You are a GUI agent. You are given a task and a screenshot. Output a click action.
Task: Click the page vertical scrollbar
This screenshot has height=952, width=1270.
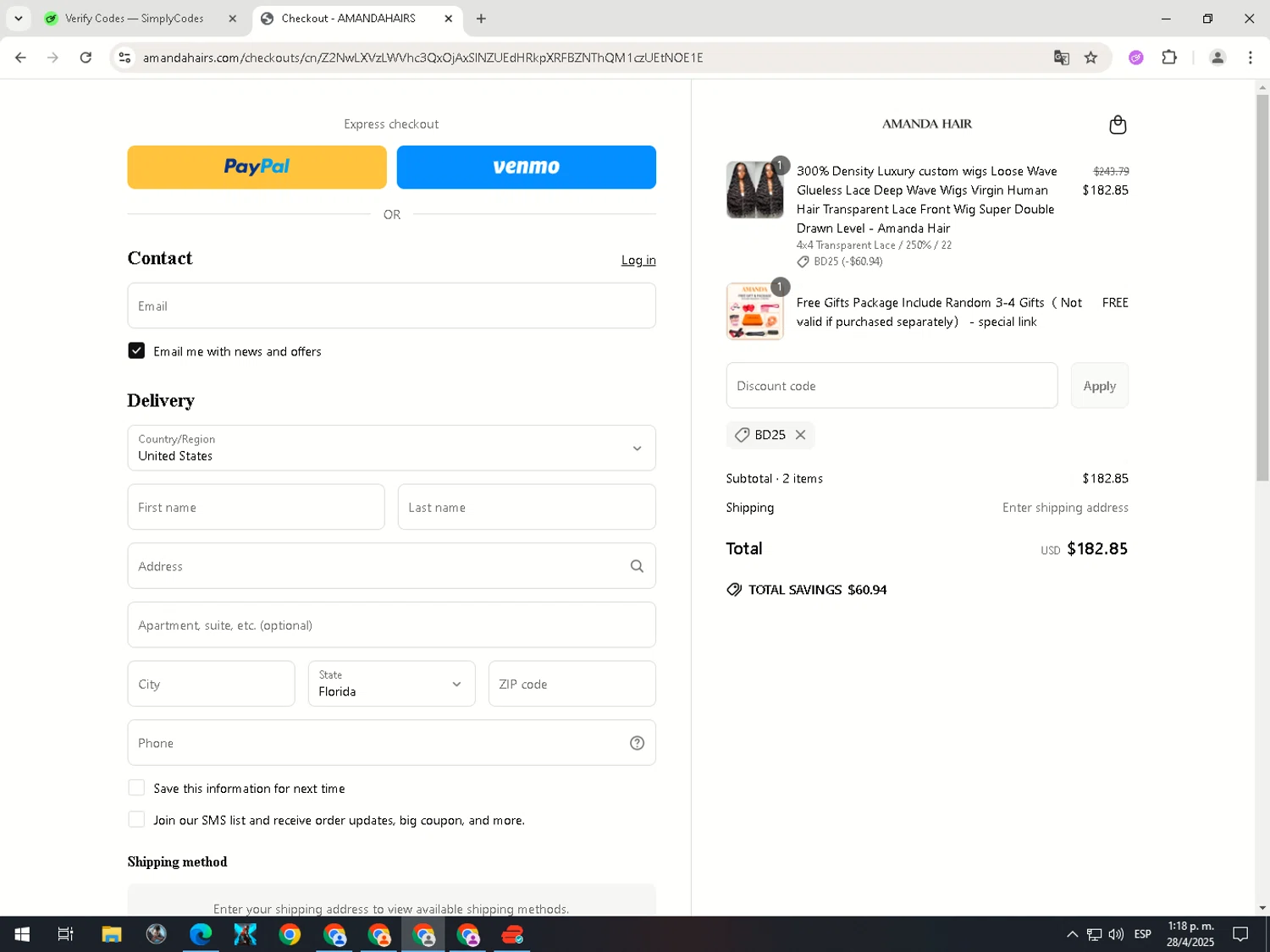tap(1262, 288)
